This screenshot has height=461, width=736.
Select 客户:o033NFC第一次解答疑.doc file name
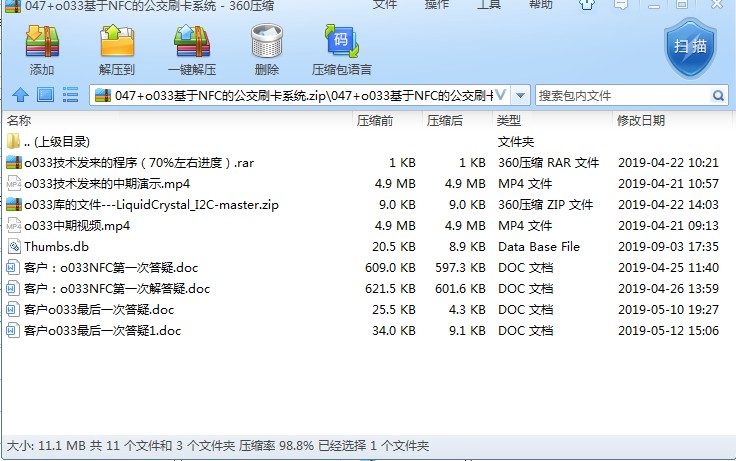(117, 289)
